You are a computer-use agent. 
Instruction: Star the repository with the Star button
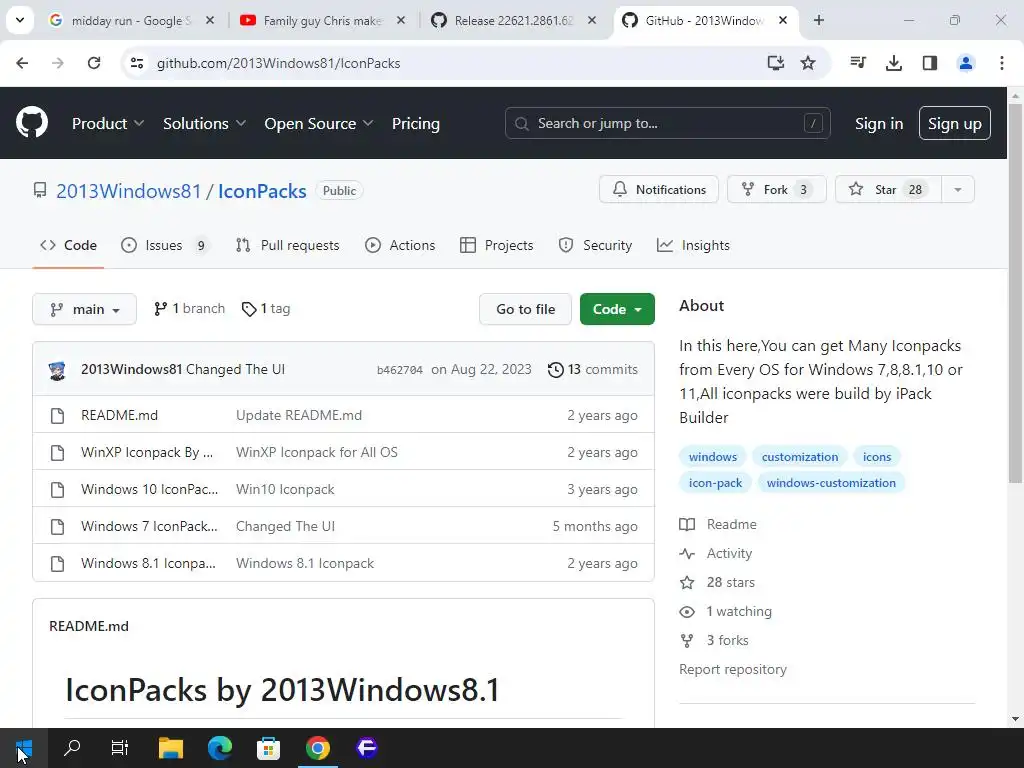click(x=888, y=189)
